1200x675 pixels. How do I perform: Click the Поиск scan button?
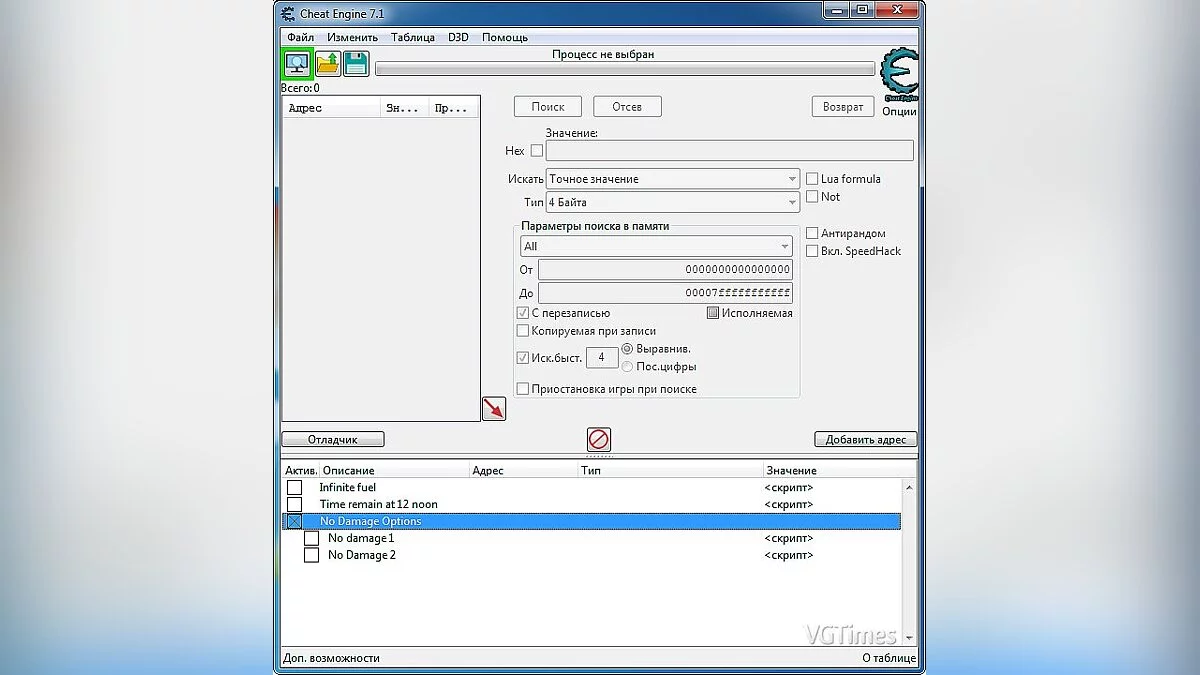pos(548,106)
